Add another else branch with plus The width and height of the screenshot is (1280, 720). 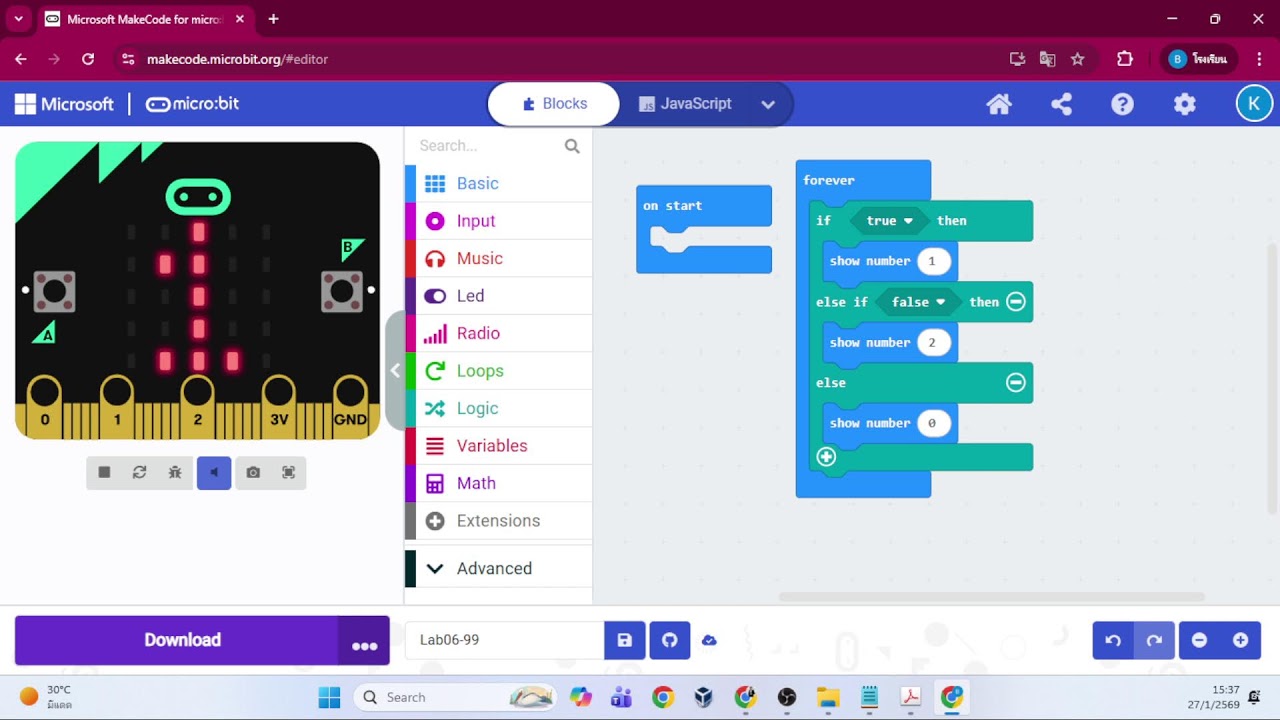(x=826, y=457)
